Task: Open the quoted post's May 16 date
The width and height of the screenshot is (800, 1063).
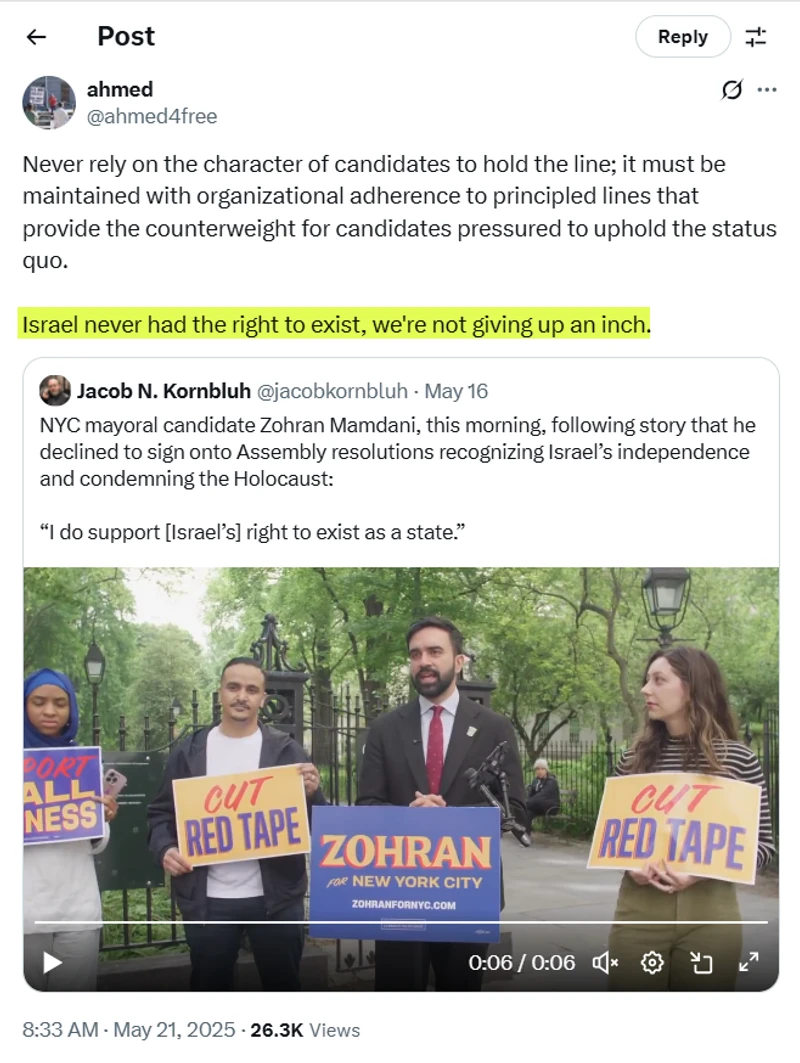Action: point(457,391)
